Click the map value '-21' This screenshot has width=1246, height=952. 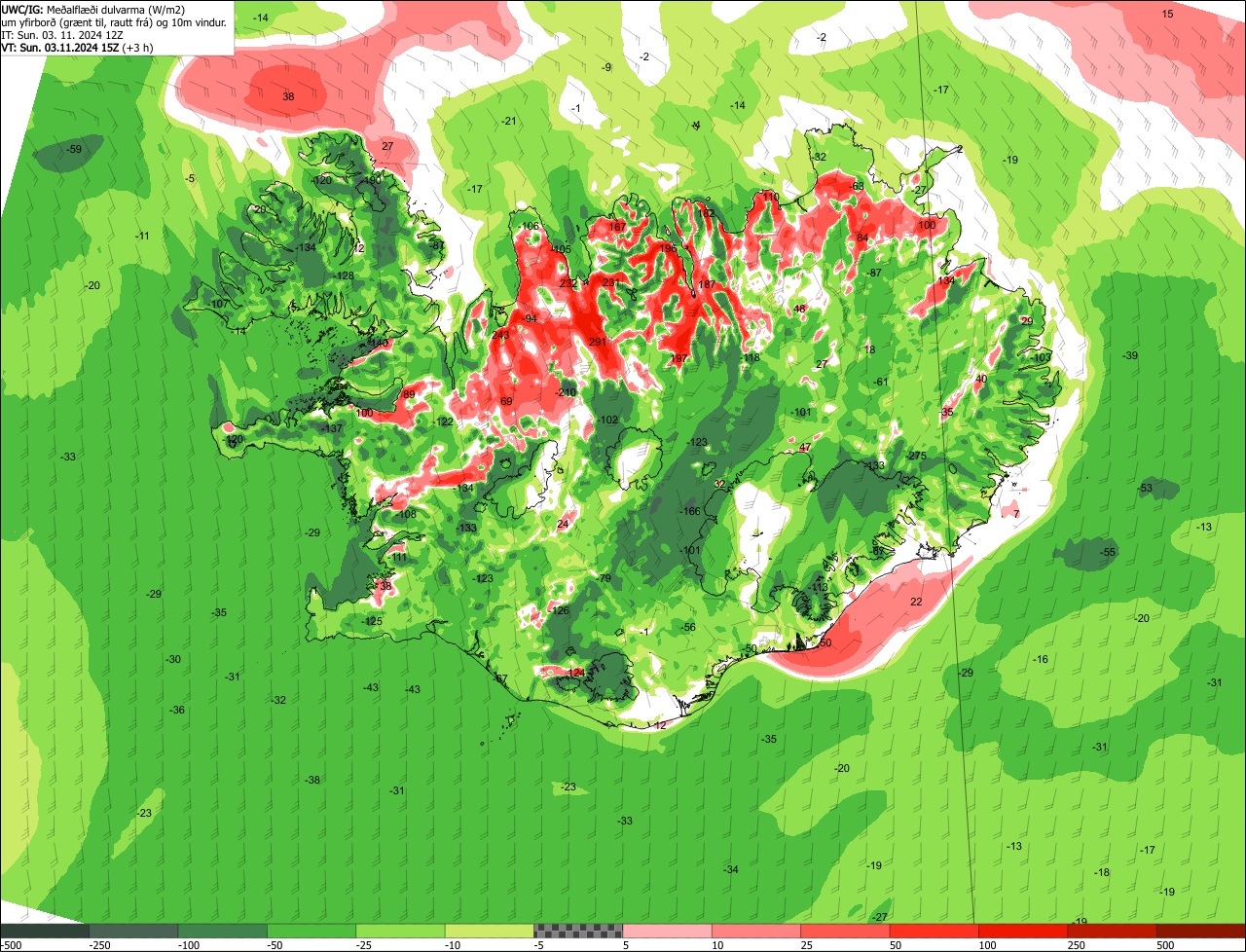click(508, 121)
